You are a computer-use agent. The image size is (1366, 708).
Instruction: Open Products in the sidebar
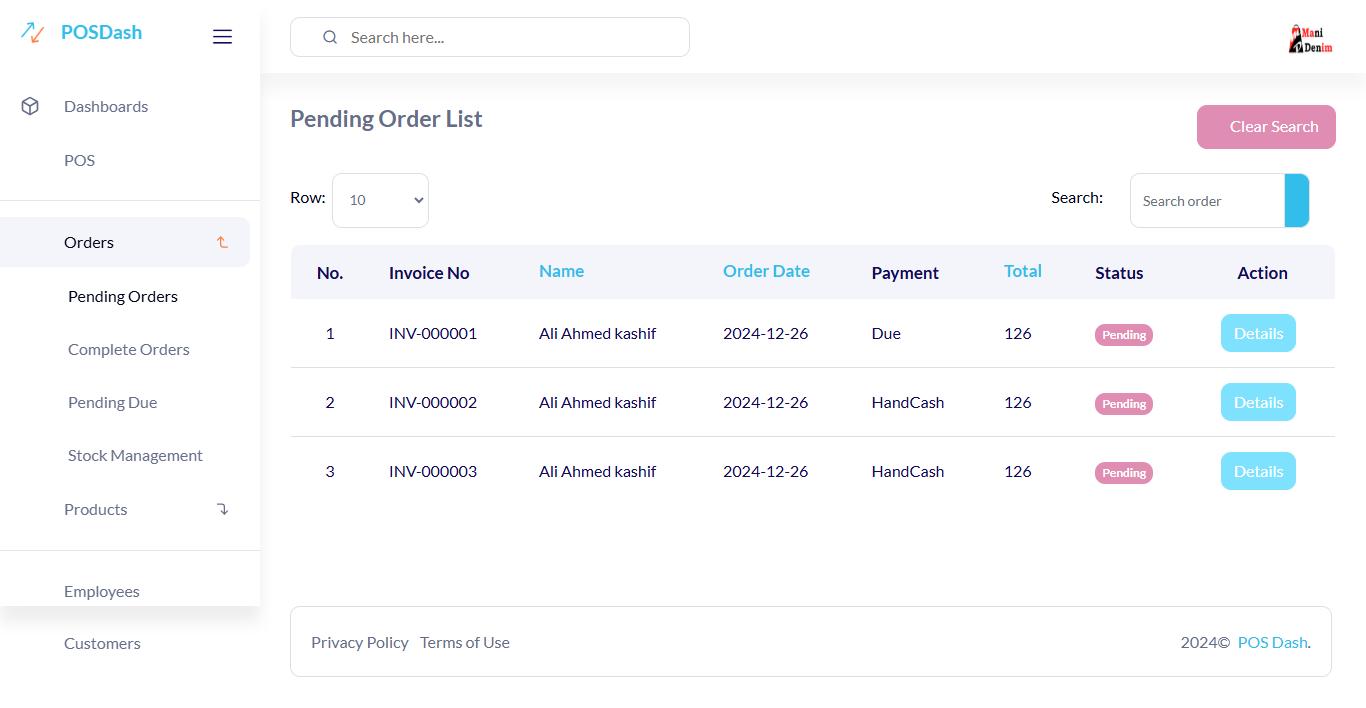tap(95, 509)
